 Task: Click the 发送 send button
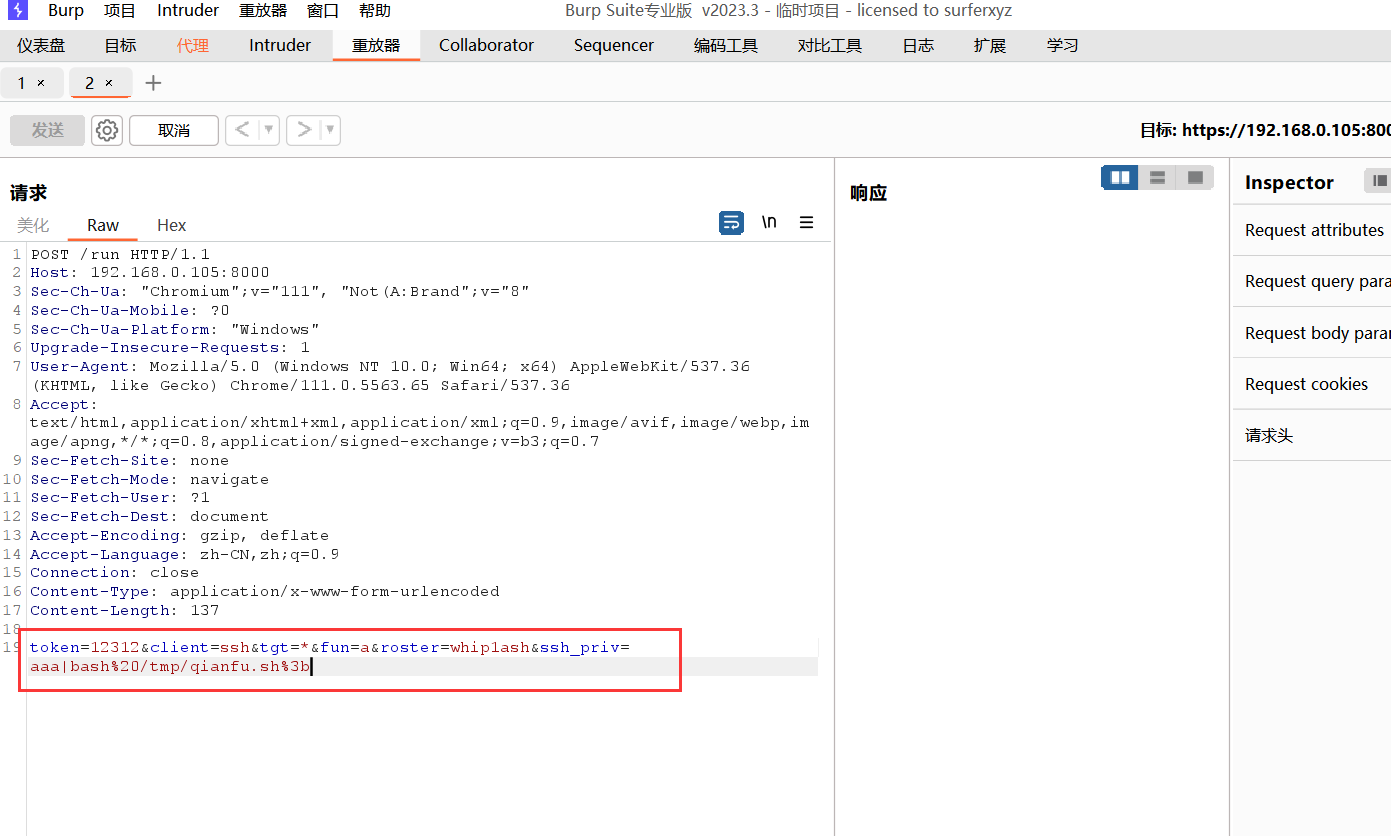47,130
